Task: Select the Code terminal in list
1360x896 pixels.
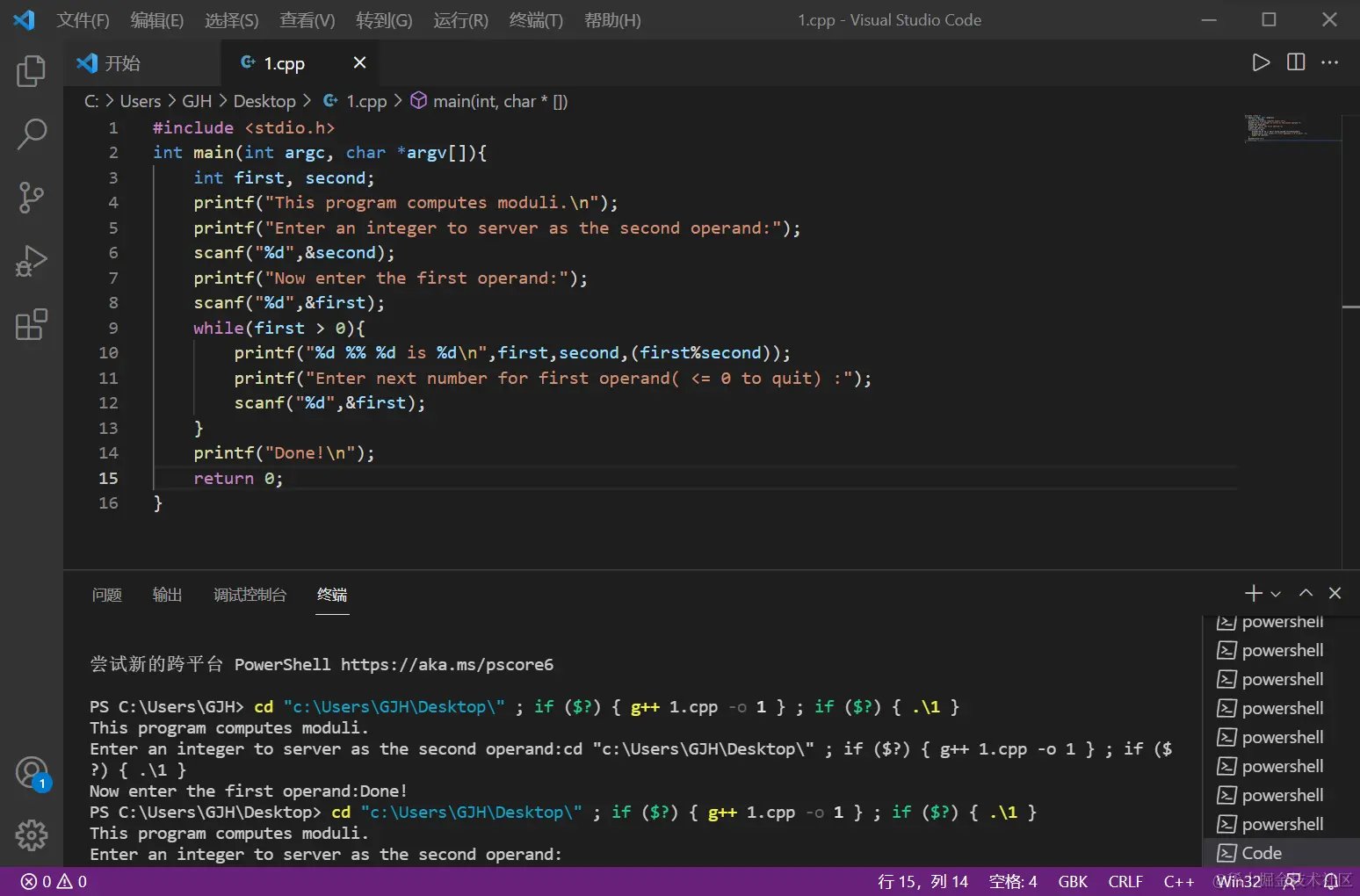Action: (x=1262, y=853)
